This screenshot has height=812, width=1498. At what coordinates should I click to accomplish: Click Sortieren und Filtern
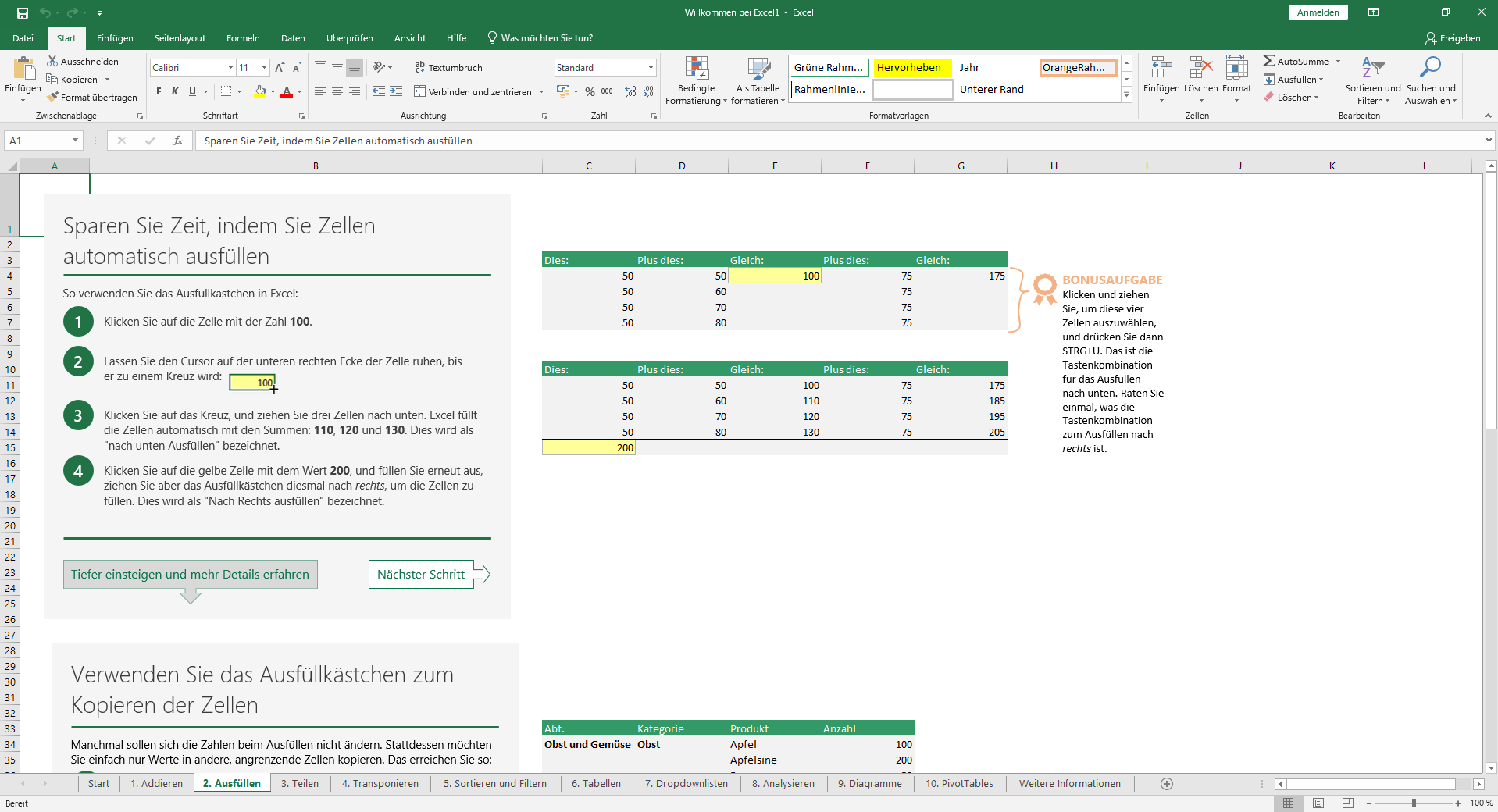[1371, 80]
